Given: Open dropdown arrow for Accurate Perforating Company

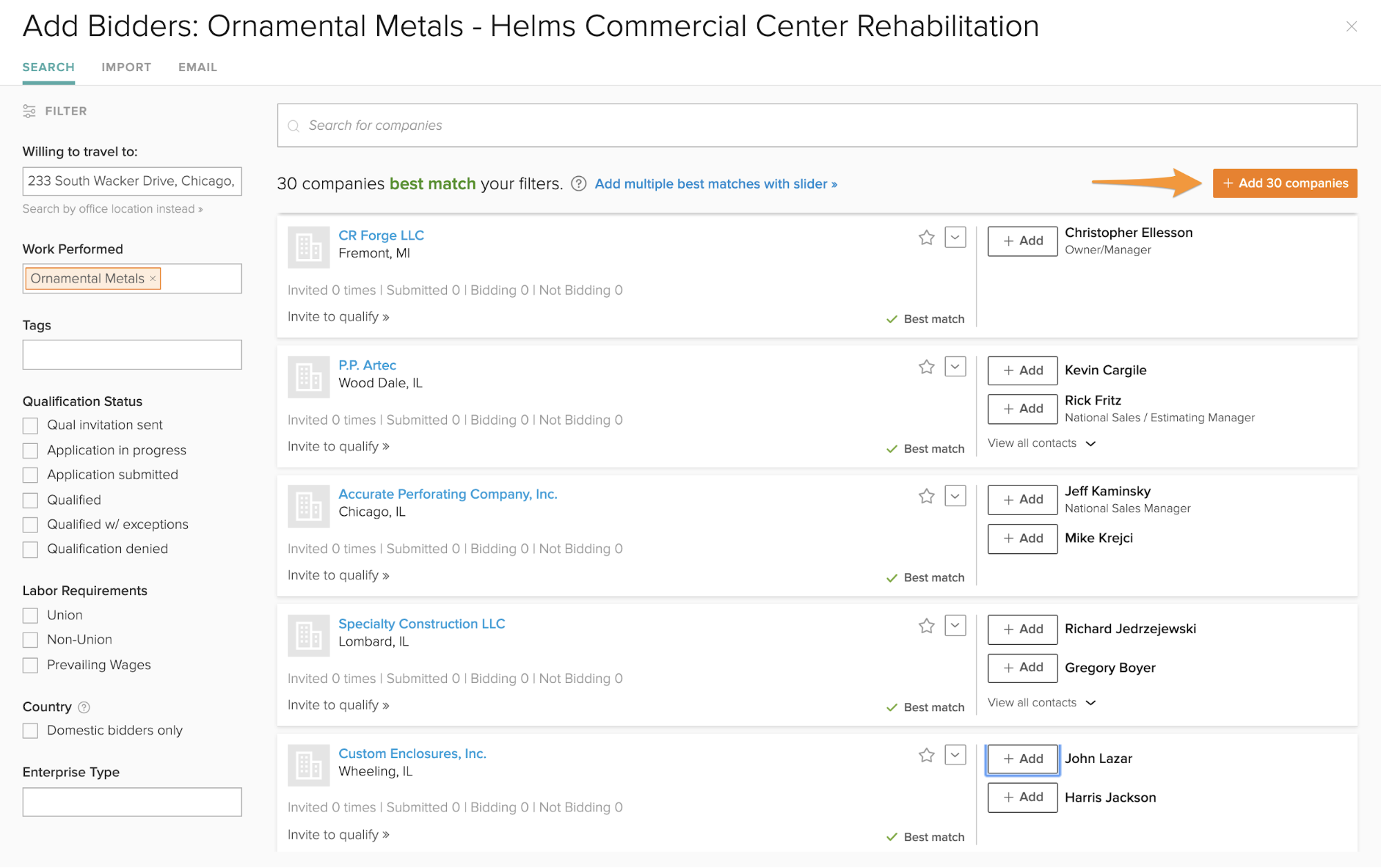Looking at the screenshot, I should click(955, 496).
